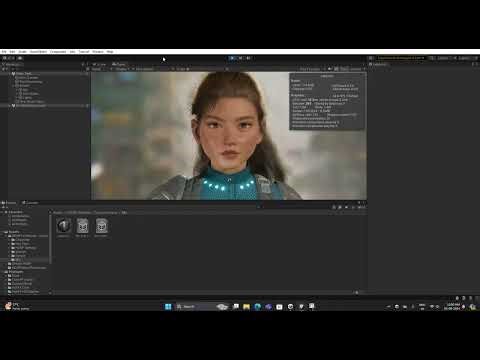
Task: Collapse the first scene in the Hierarchy
Action: pyautogui.click(x=10, y=74)
